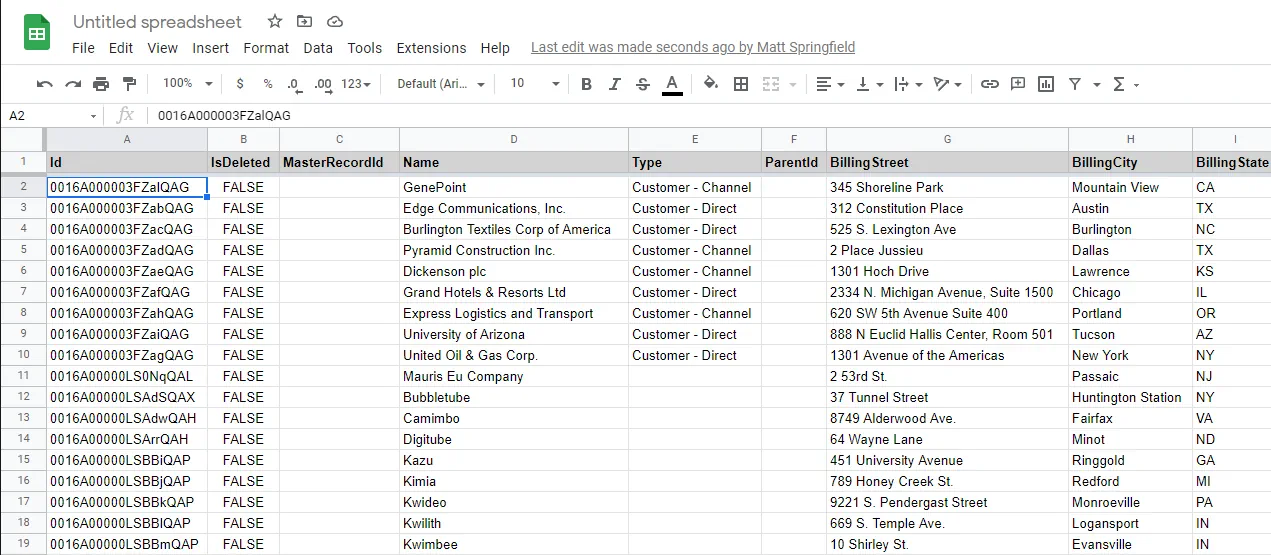Image resolution: width=1271 pixels, height=555 pixels.
Task: Open the Extensions menu
Action: point(431,48)
